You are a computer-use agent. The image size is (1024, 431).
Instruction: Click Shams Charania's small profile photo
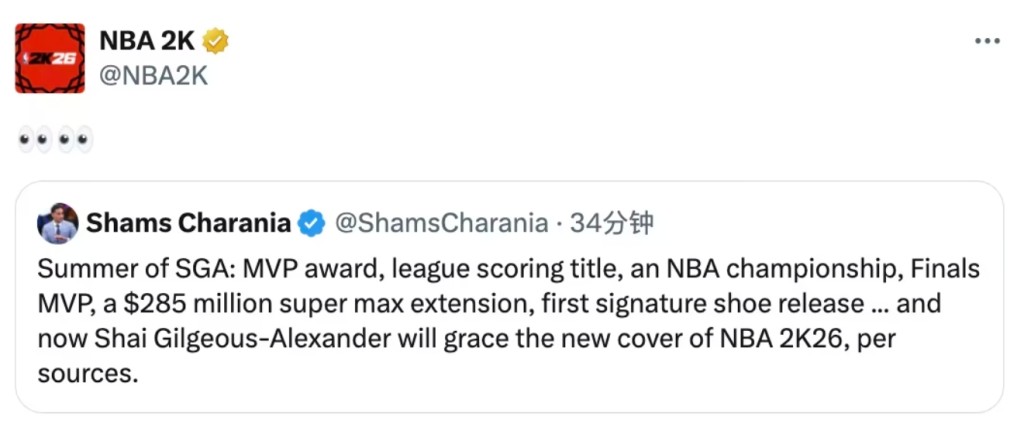pyautogui.click(x=57, y=223)
